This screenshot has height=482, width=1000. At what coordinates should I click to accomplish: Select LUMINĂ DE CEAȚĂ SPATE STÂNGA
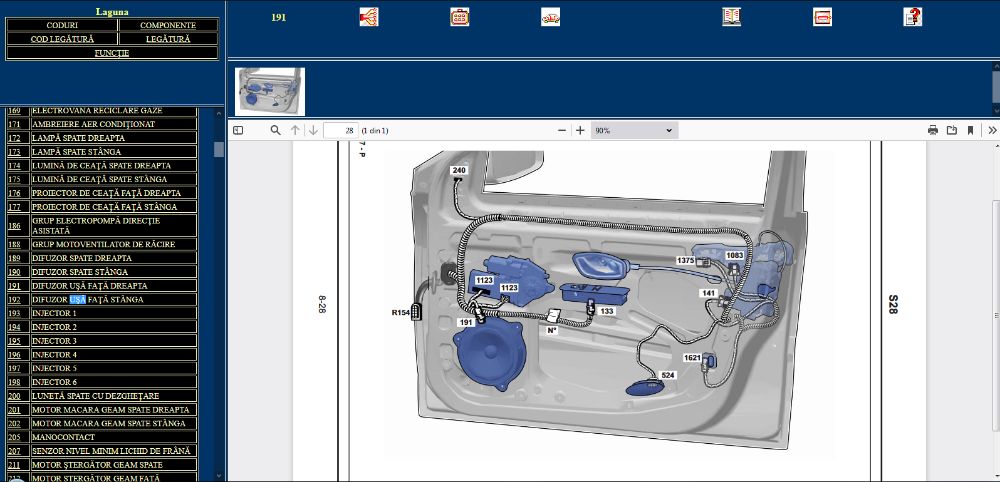point(114,179)
